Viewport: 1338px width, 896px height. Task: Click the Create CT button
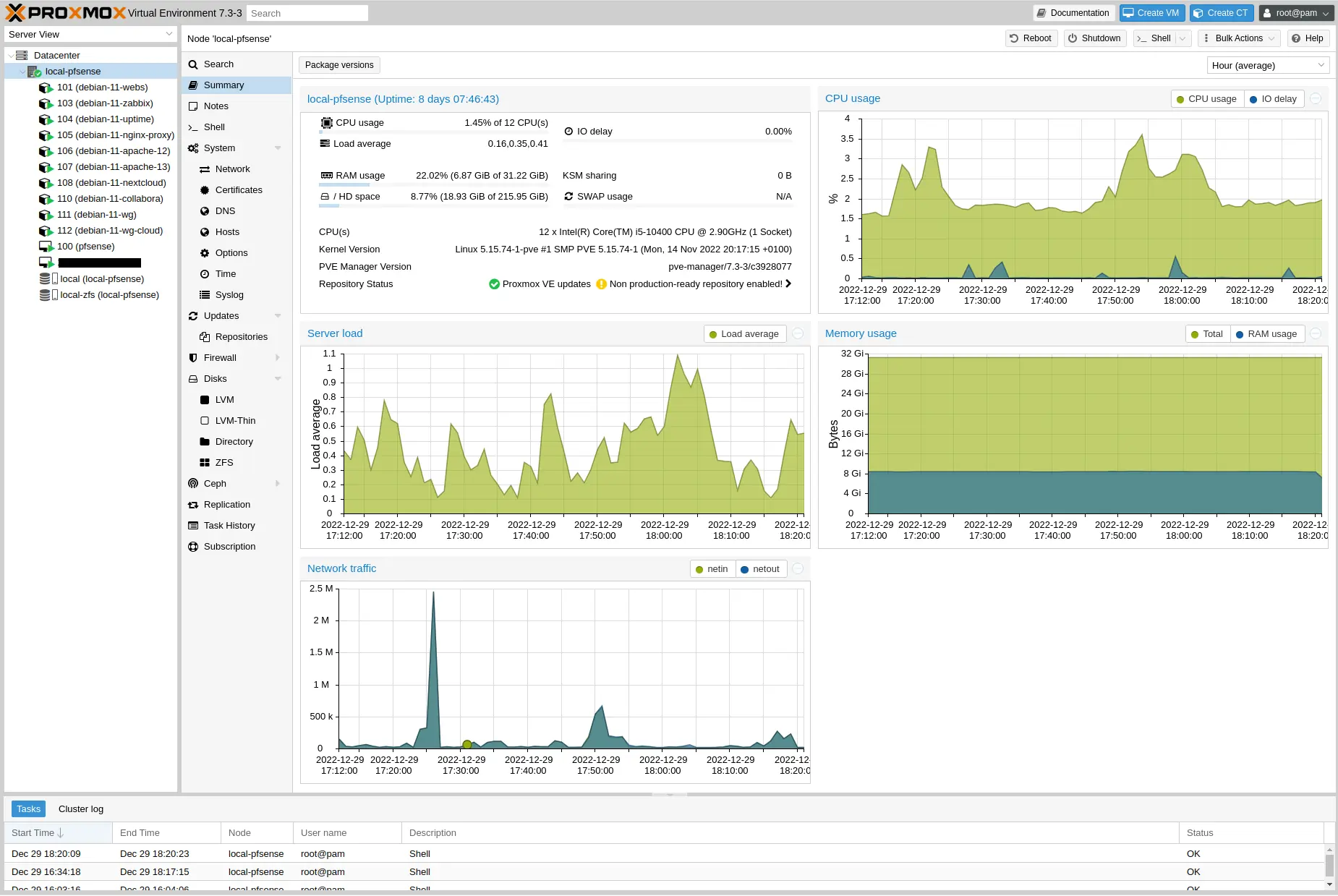pyautogui.click(x=1221, y=13)
